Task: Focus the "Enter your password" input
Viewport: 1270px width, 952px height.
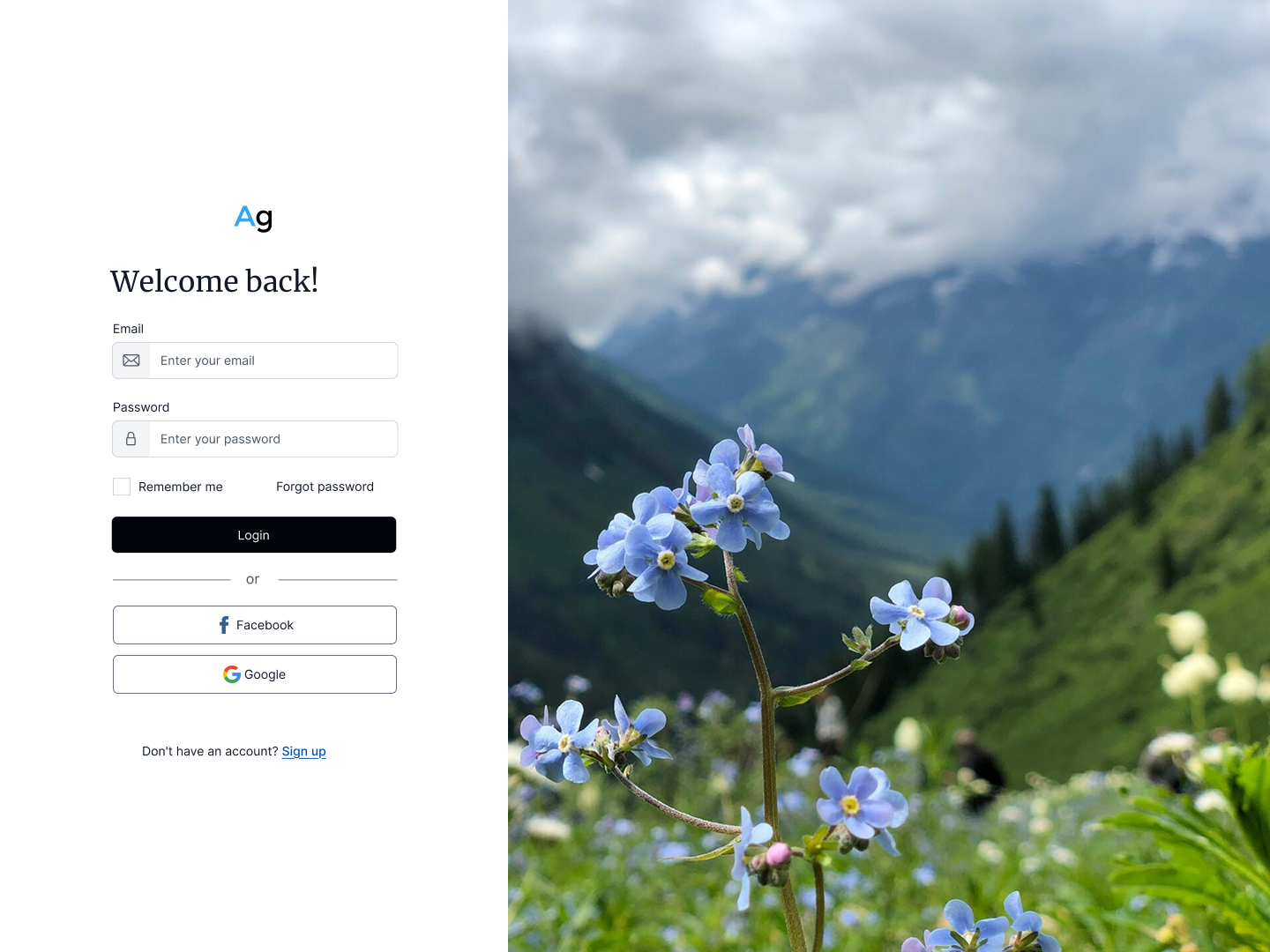Action: [x=273, y=439]
